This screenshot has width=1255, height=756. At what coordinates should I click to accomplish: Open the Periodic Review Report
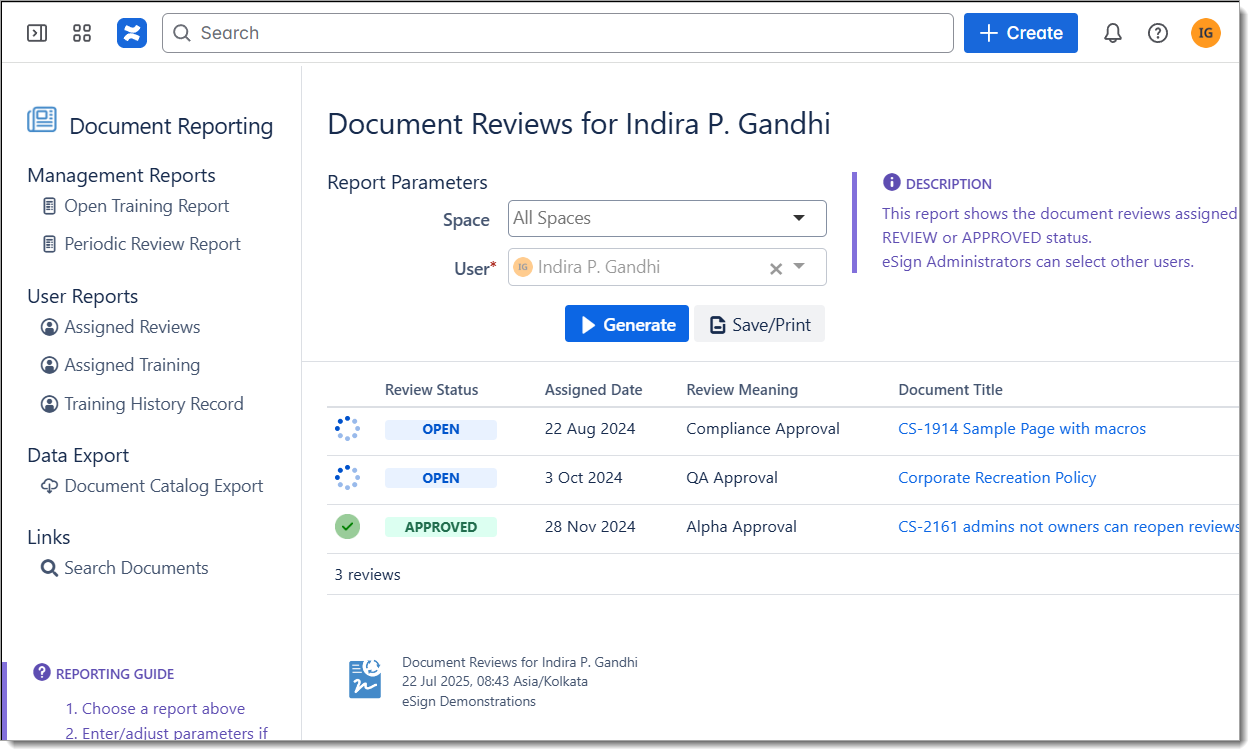152,244
